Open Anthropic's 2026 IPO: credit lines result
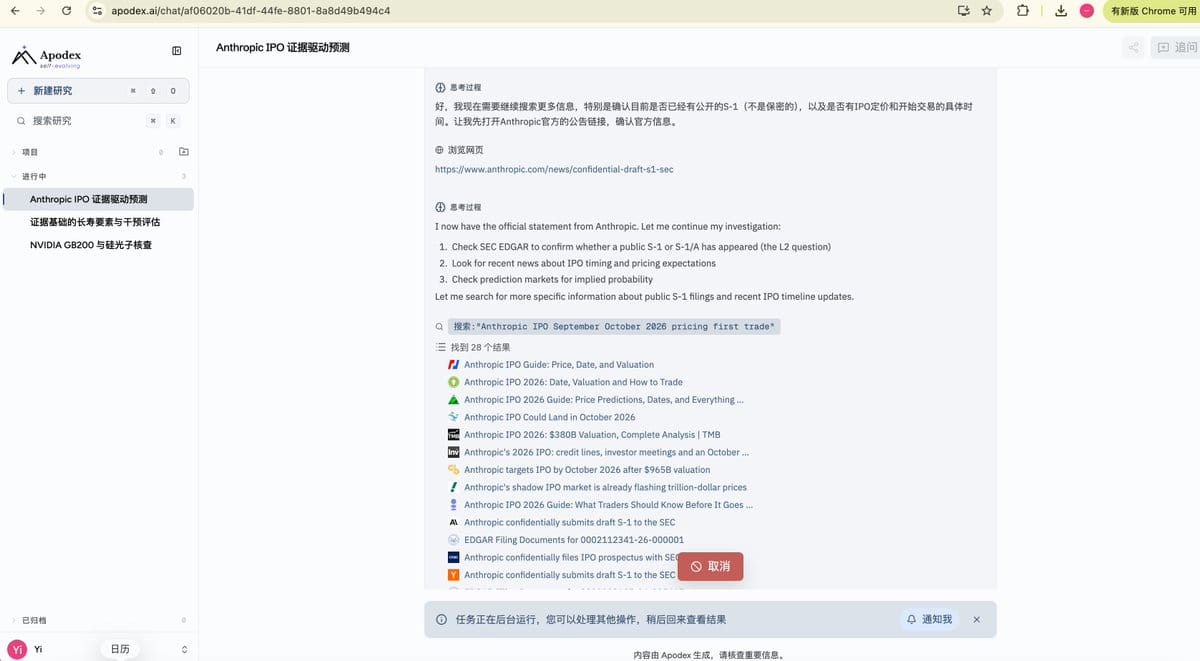Viewport: 1200px width, 661px height. click(606, 452)
